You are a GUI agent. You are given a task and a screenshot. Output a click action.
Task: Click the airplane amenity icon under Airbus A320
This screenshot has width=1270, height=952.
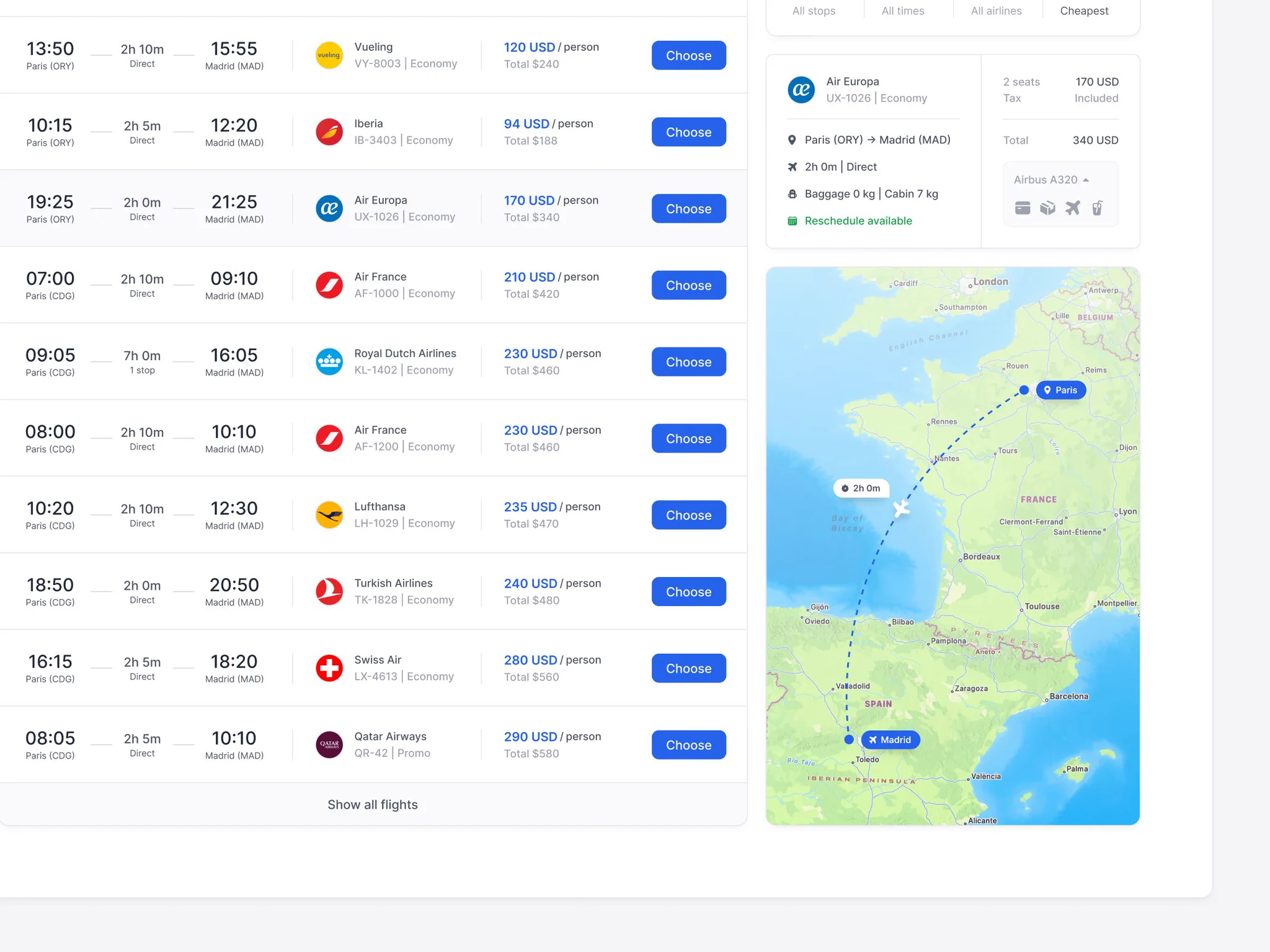coord(1073,208)
